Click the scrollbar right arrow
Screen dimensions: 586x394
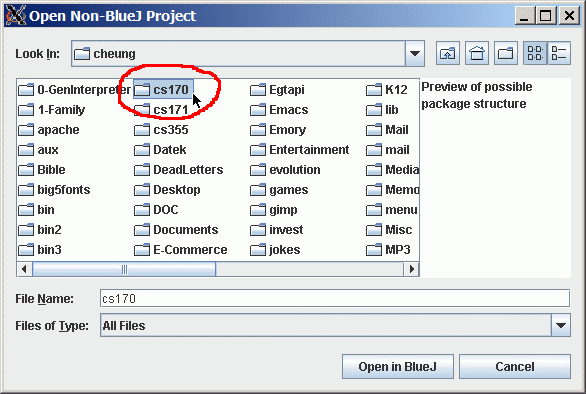(411, 269)
